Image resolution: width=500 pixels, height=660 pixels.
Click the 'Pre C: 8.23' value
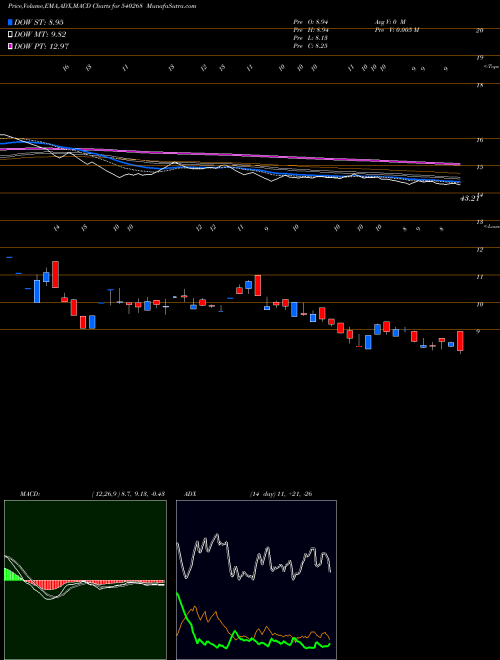tap(311, 46)
